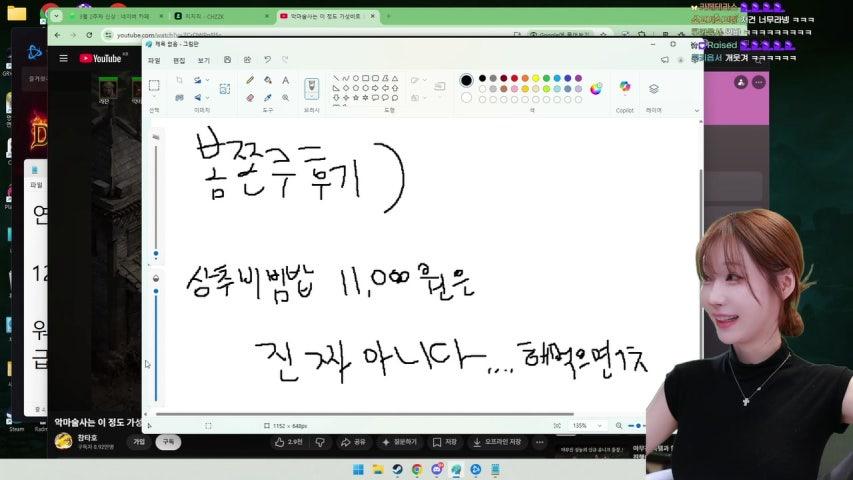Click the YouTube ask (질문하기) button
853x480 pixels.
pos(399,442)
